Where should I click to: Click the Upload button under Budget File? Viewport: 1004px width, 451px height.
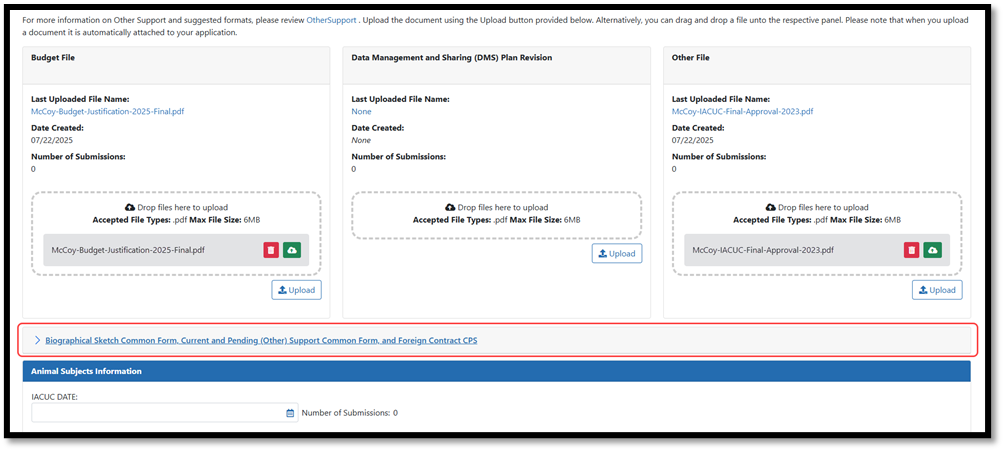coord(296,290)
